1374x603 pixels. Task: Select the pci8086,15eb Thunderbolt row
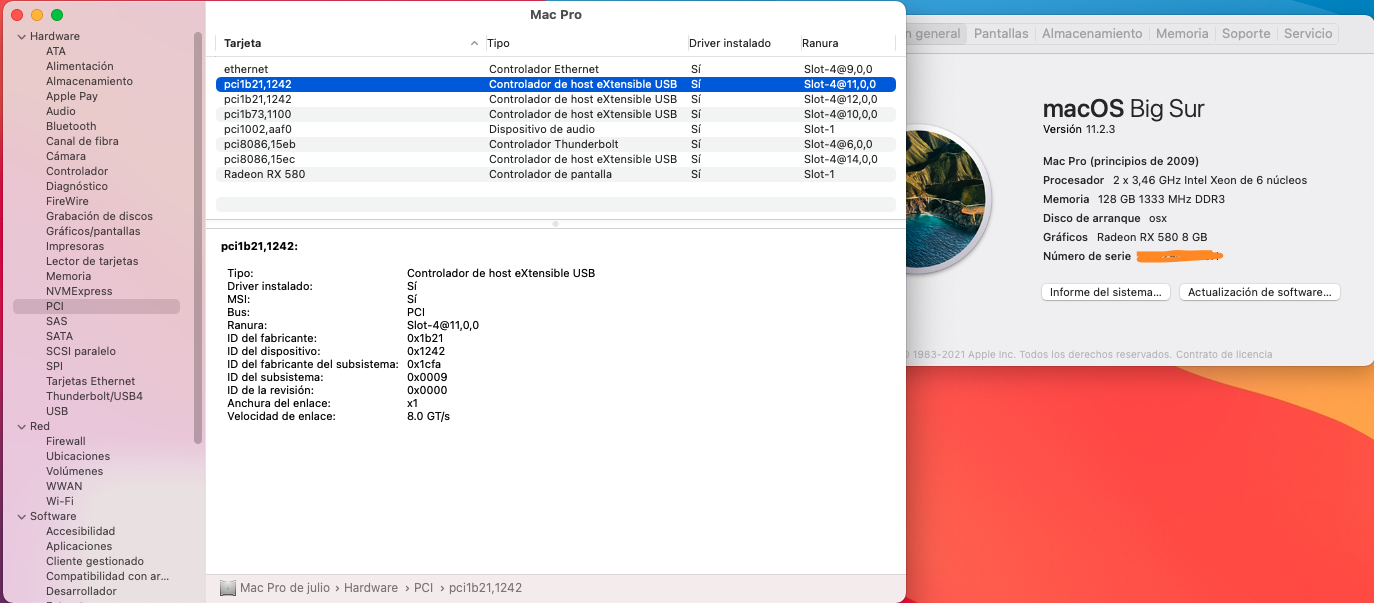pyautogui.click(x=556, y=144)
